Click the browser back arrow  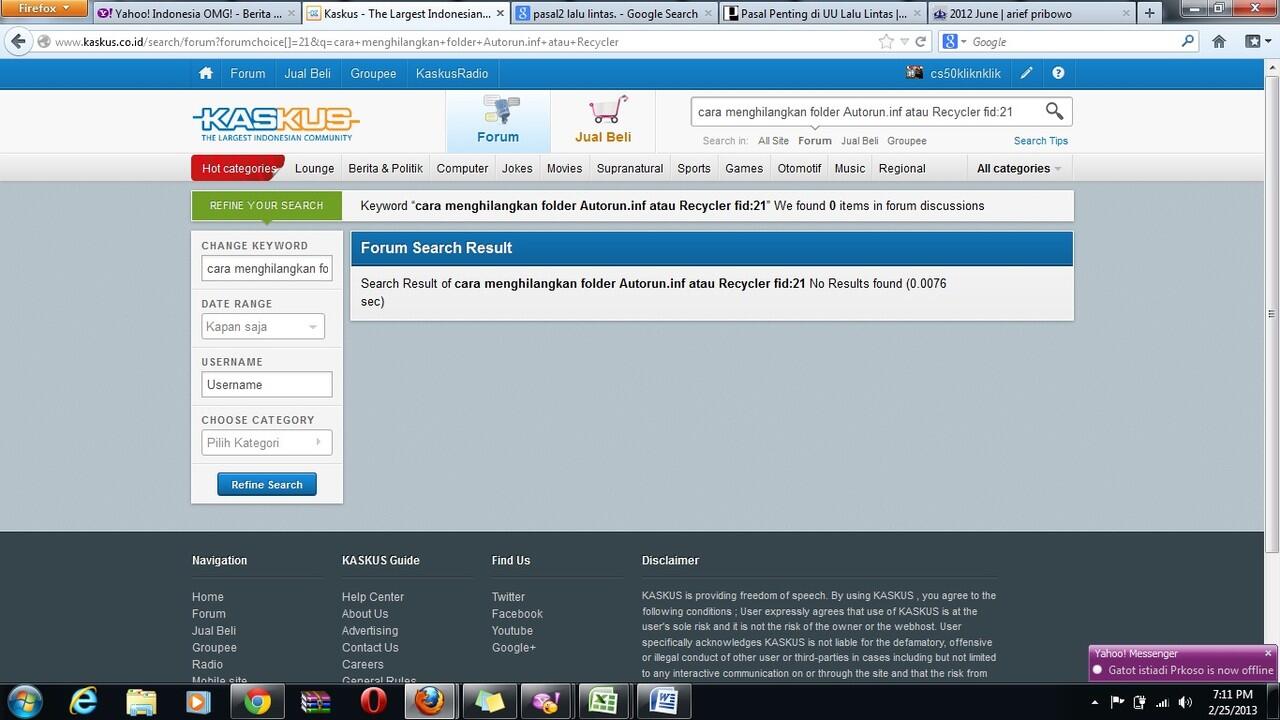click(x=18, y=41)
